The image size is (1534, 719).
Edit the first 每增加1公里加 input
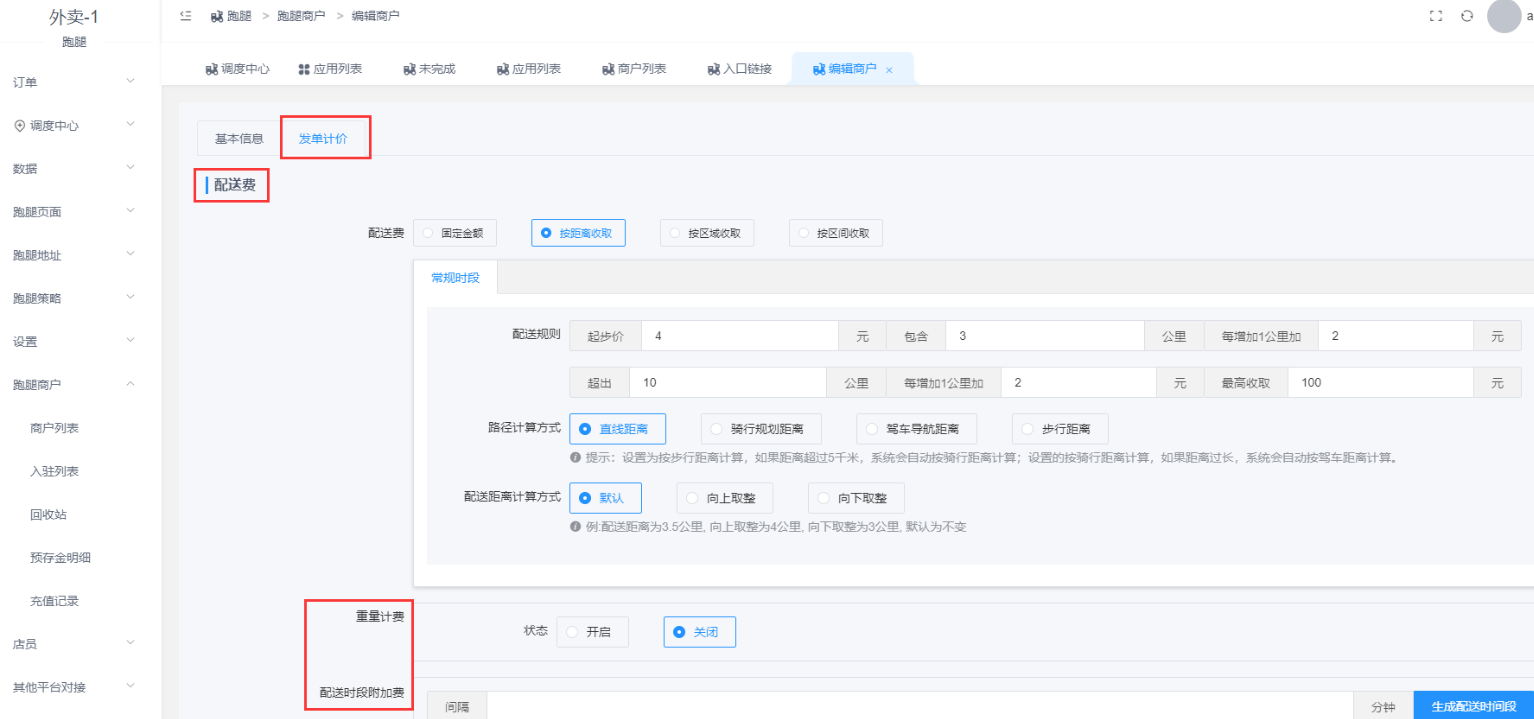(1396, 336)
